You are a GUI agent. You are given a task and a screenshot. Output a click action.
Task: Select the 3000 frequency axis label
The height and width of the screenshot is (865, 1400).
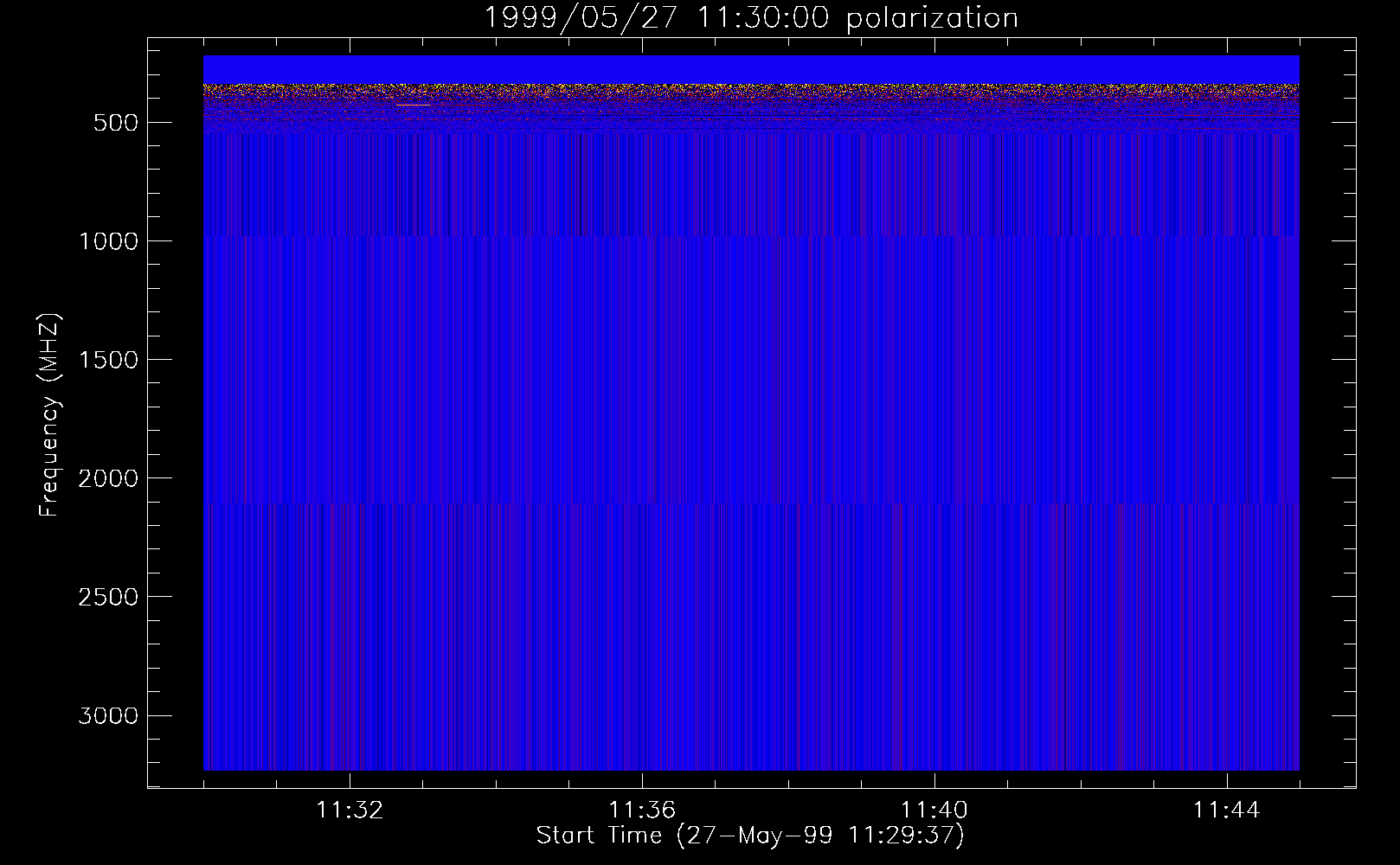click(x=108, y=715)
